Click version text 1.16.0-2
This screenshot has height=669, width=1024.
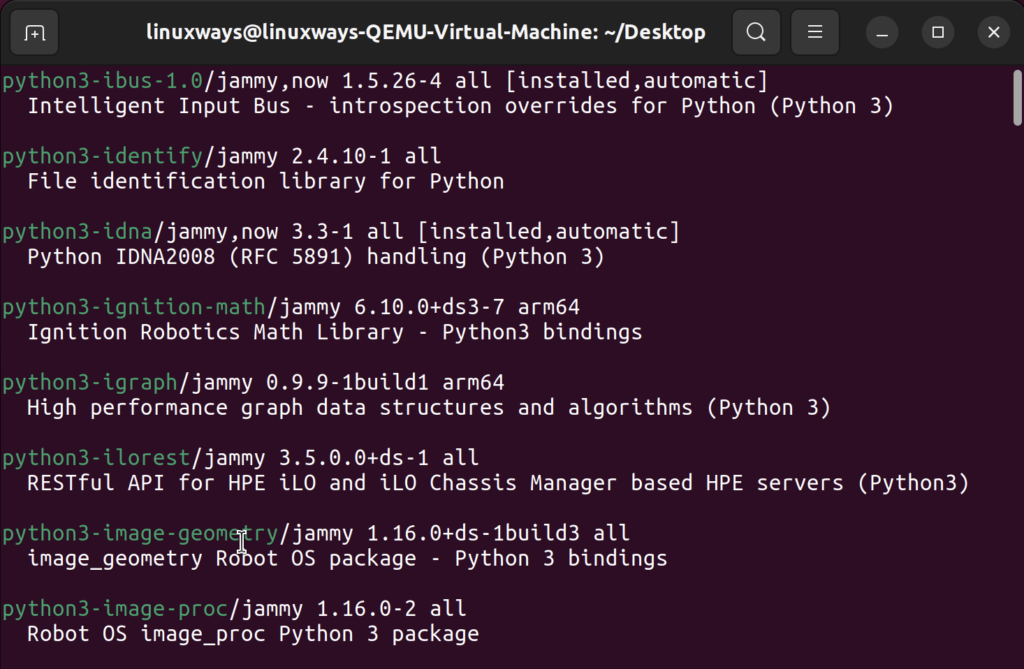click(x=366, y=608)
